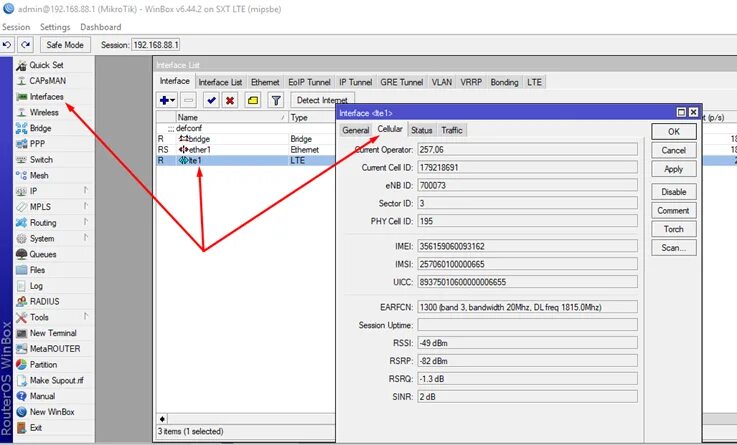Click the Session address field 192.168.88.1
Image resolution: width=737 pixels, height=445 pixels.
[x=156, y=45]
